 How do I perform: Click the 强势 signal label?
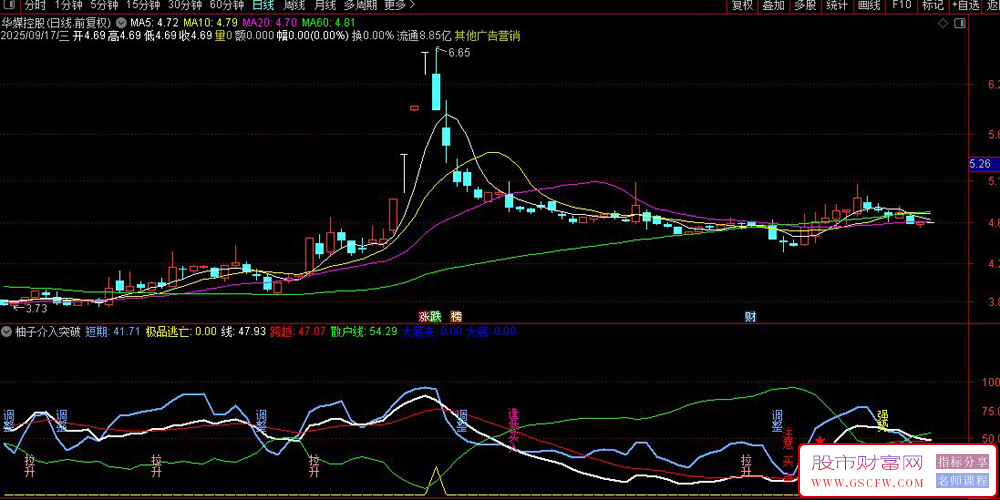[x=883, y=420]
